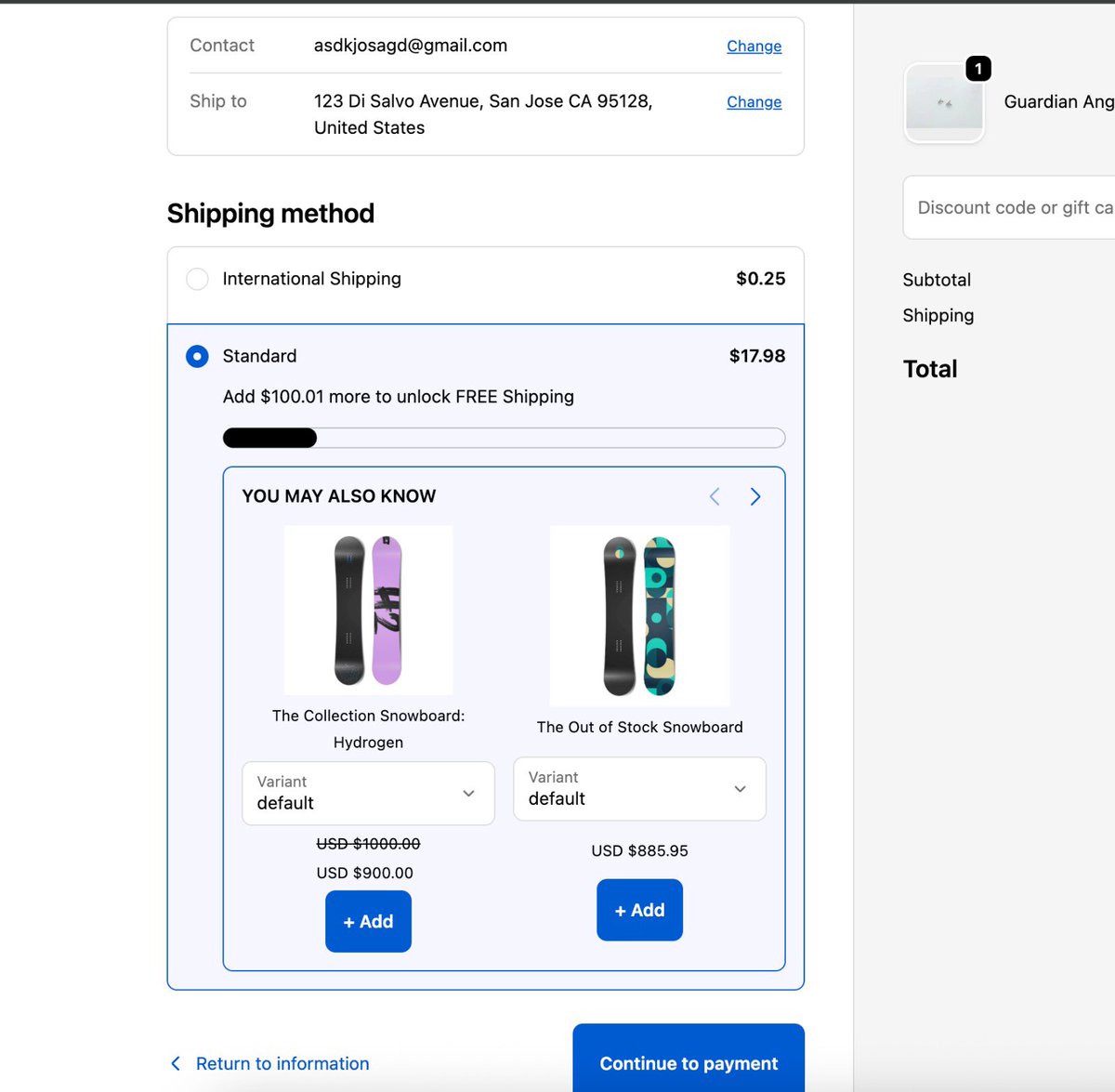
Task: Add Out of Stock Snowboard to order
Action: pos(639,910)
